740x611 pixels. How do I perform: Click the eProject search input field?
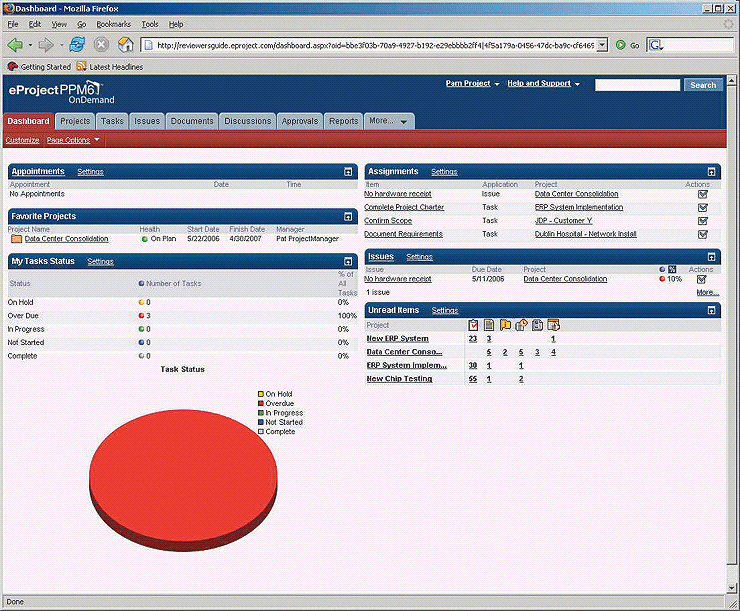(637, 85)
